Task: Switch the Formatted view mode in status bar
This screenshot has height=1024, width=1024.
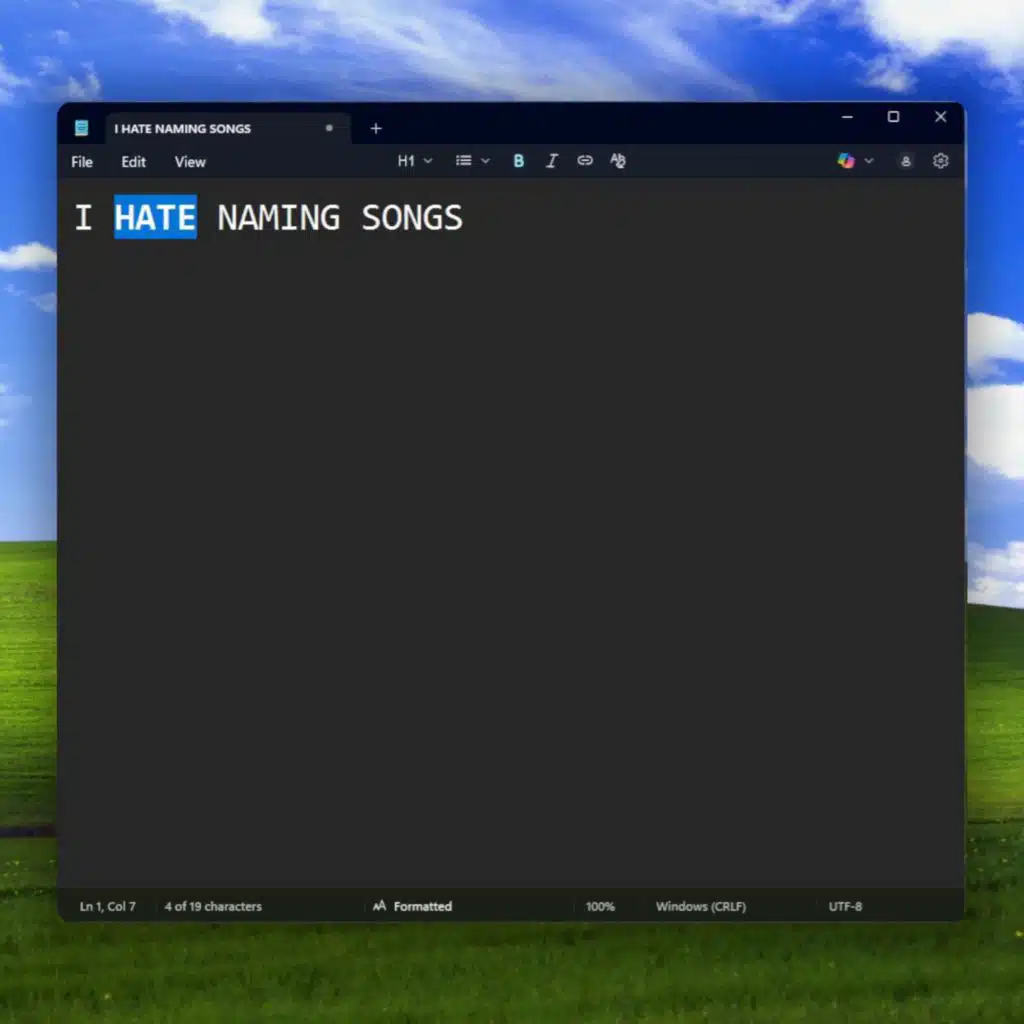Action: (x=412, y=906)
